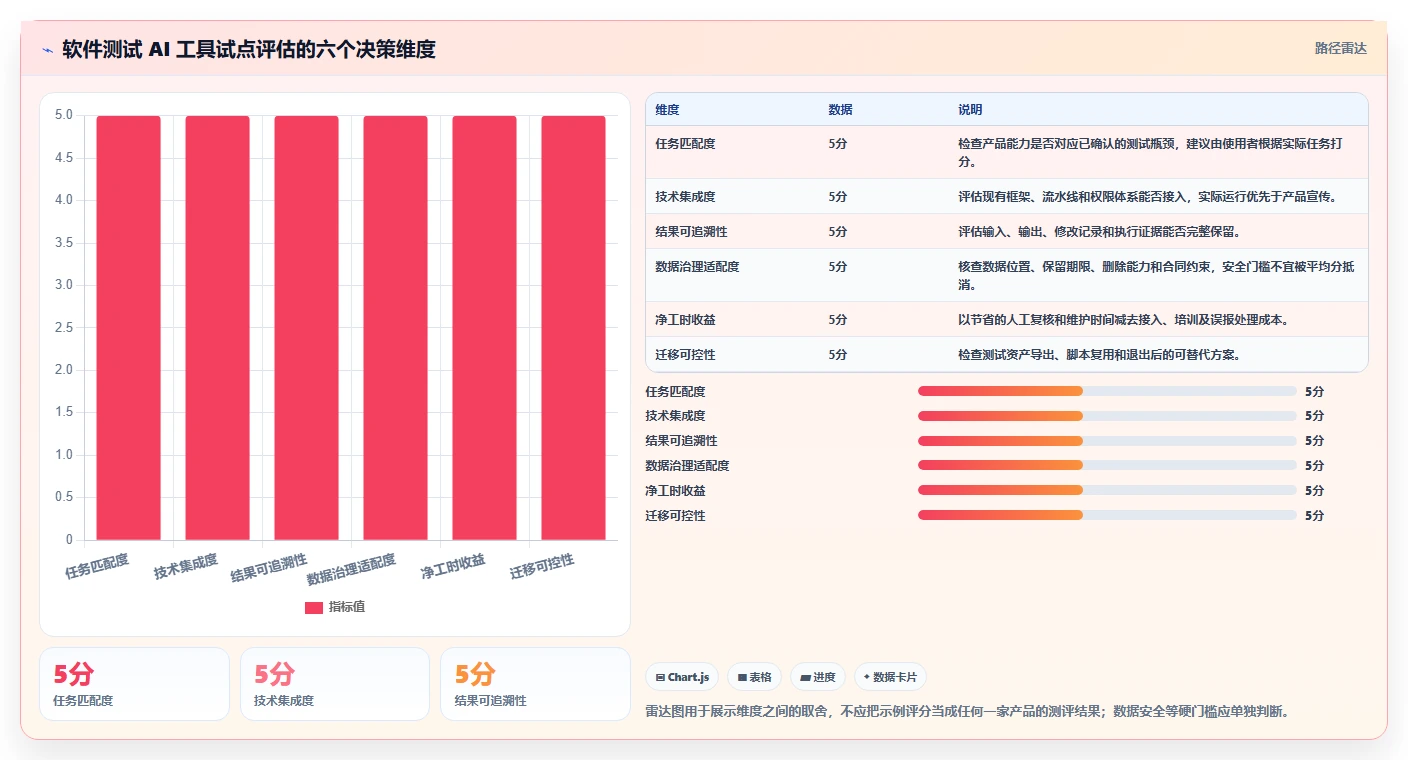Click the 表格 tag chip
This screenshot has width=1408, height=760.
tap(754, 677)
